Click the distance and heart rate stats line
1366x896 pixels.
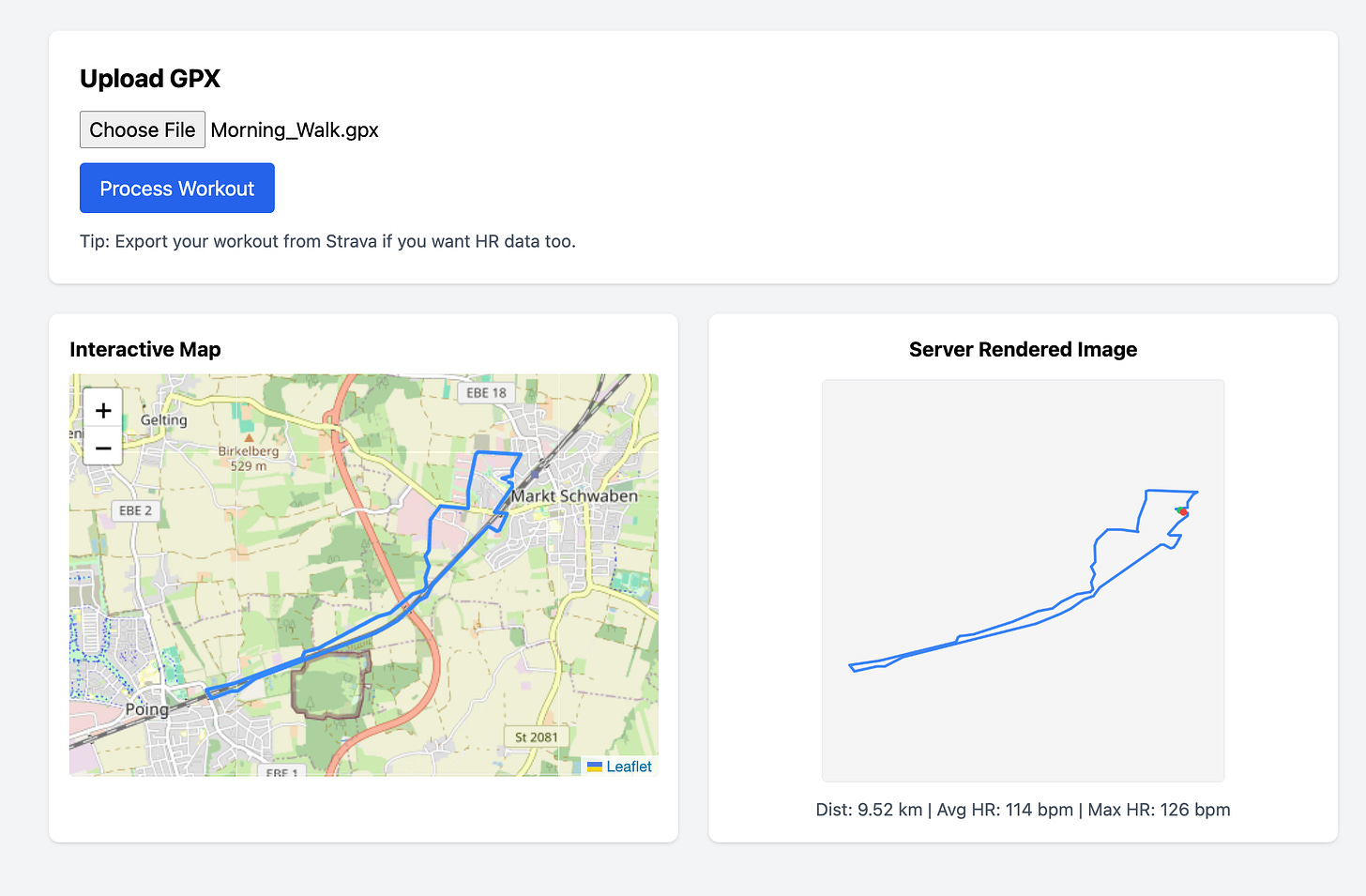pyautogui.click(x=1022, y=809)
